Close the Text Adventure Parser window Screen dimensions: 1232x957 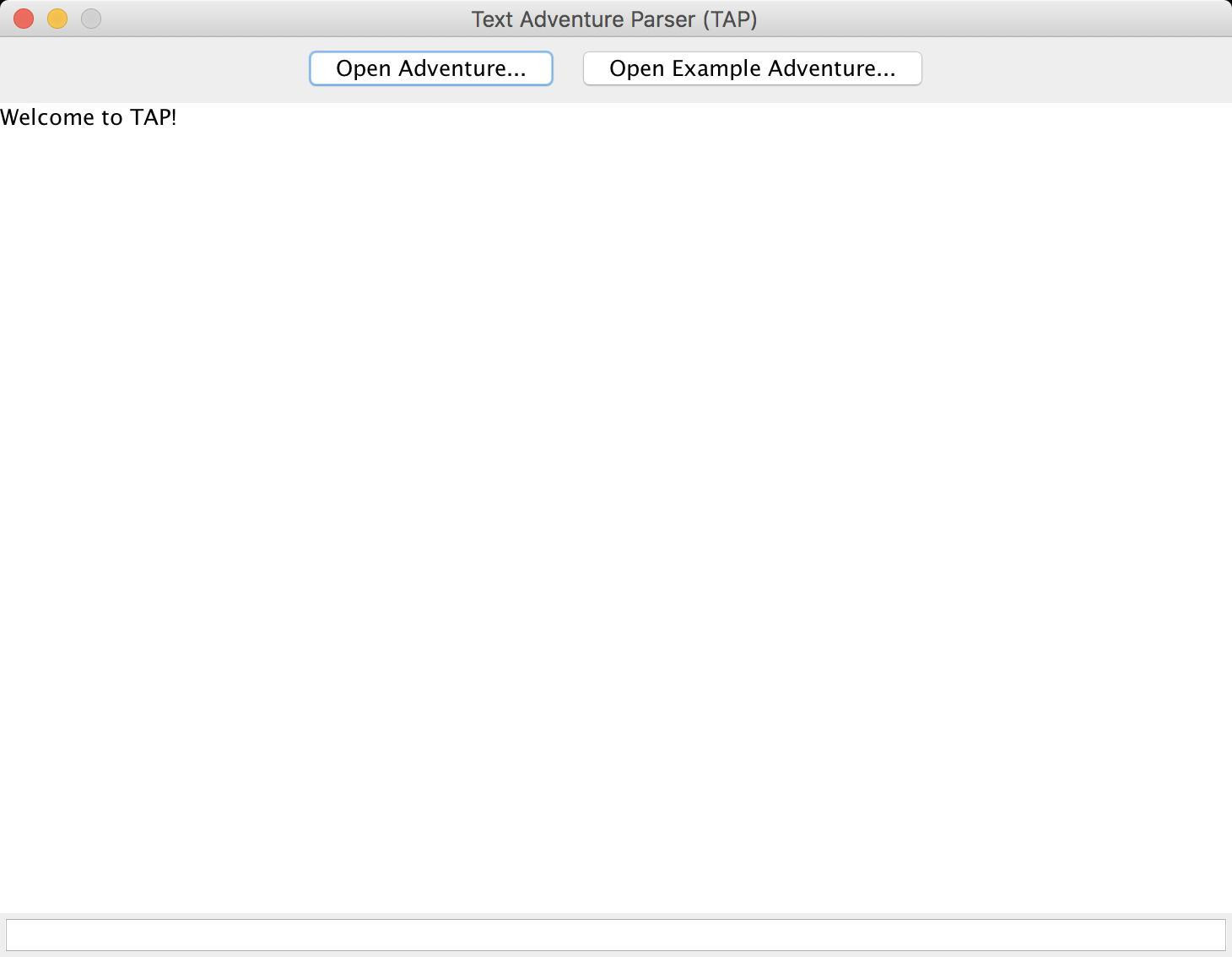[24, 19]
